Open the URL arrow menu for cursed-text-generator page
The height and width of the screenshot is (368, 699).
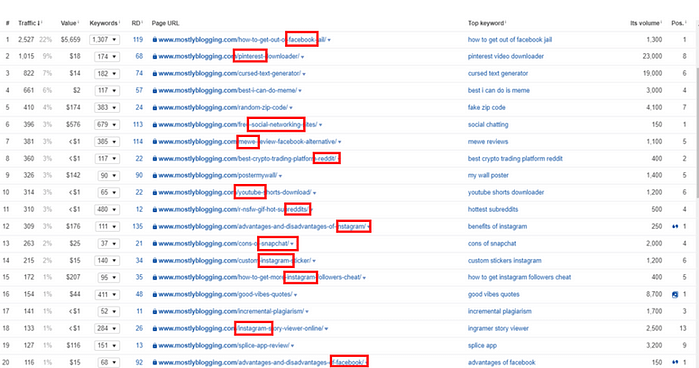[304, 74]
